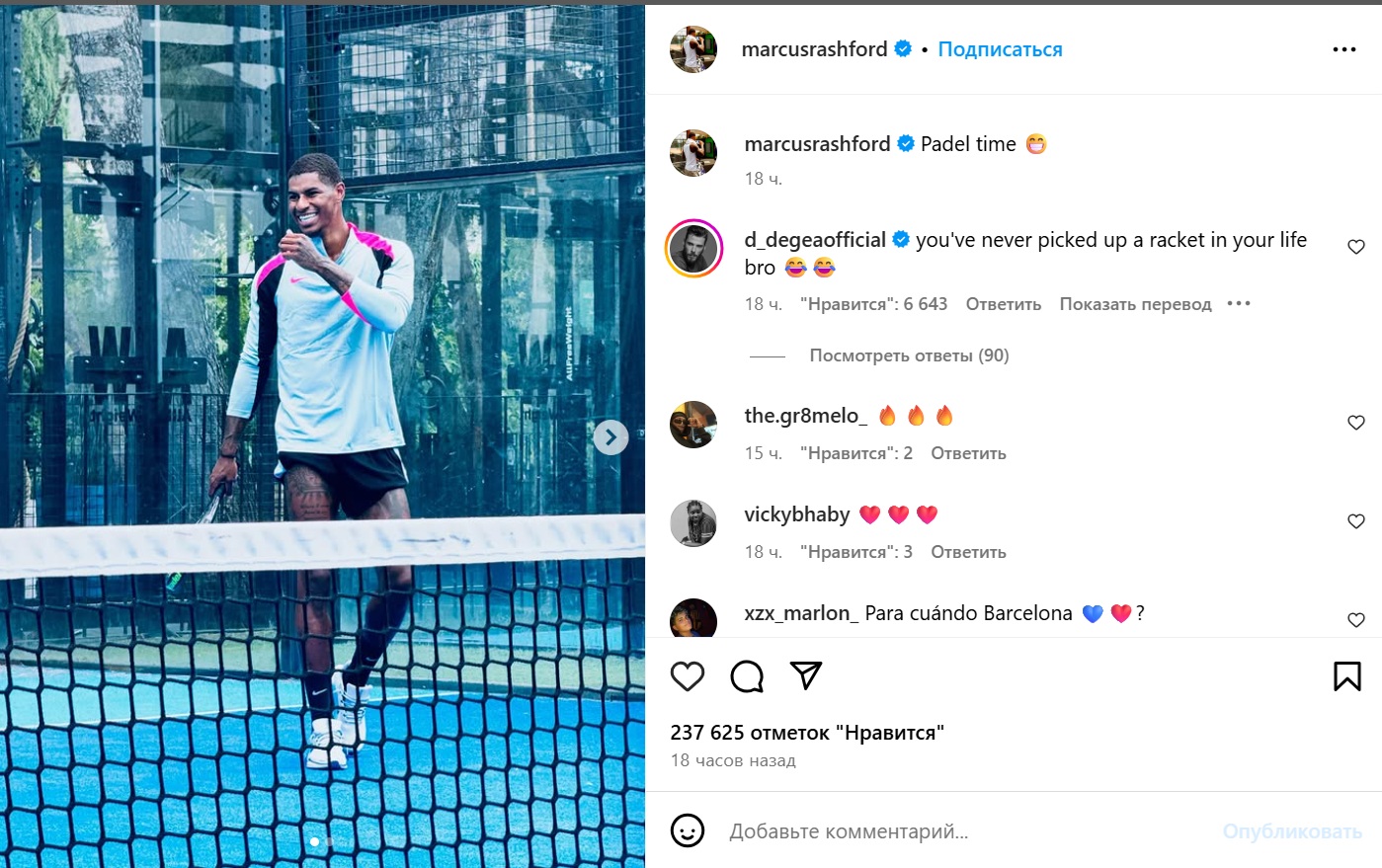Open comments via the speech bubble icon

(747, 676)
